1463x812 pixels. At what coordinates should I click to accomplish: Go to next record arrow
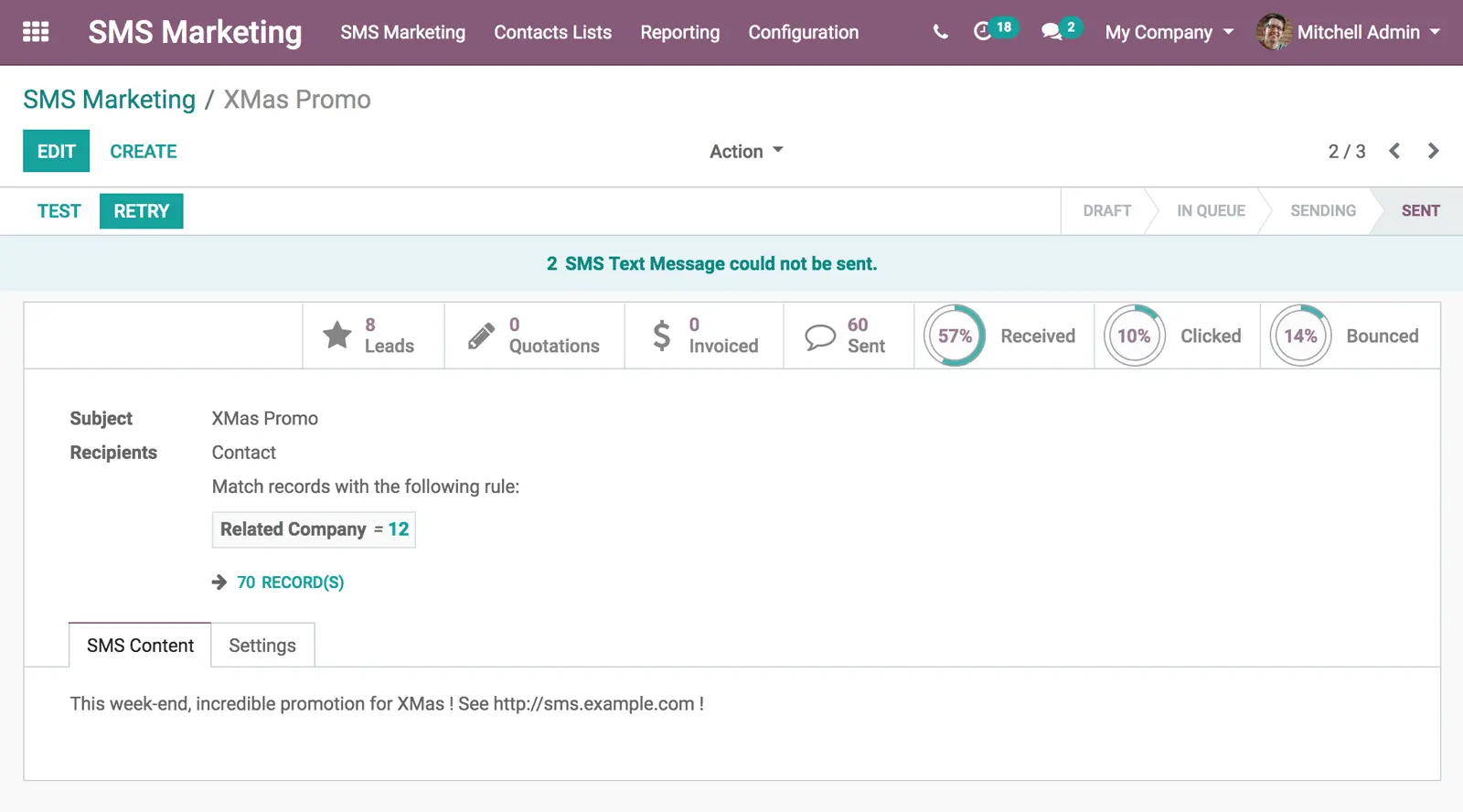pyautogui.click(x=1433, y=151)
